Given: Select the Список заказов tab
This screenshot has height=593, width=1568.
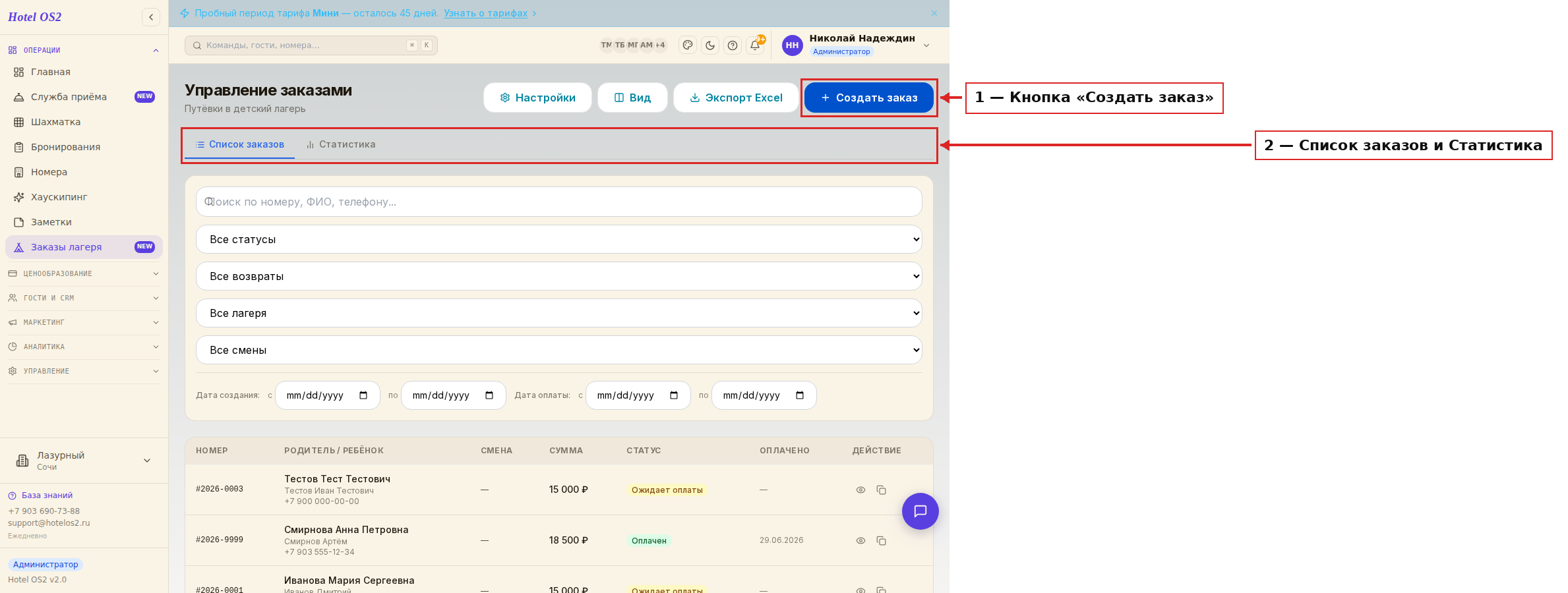Looking at the screenshot, I should pyautogui.click(x=240, y=144).
